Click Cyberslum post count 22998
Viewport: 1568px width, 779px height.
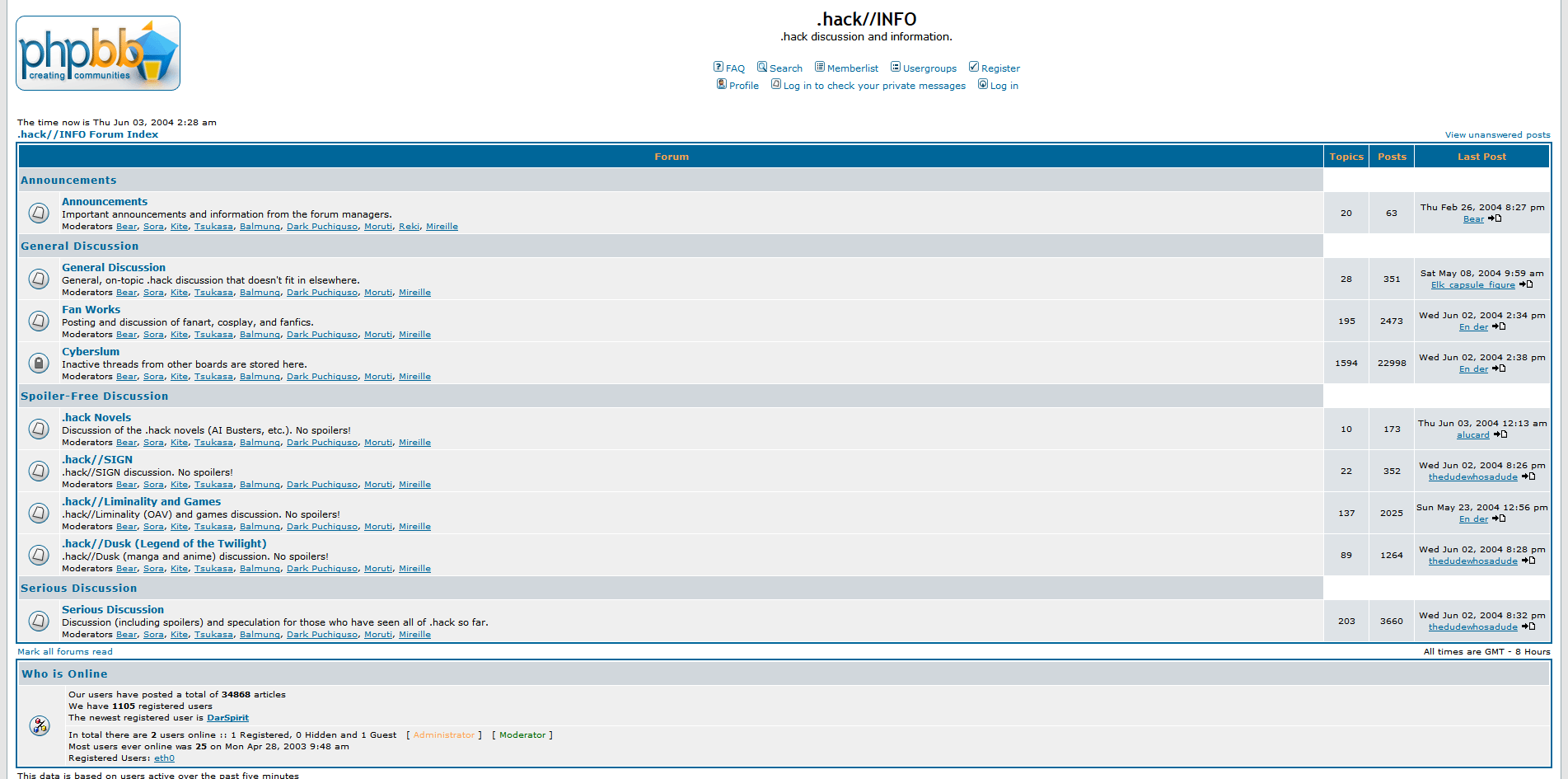point(1392,364)
